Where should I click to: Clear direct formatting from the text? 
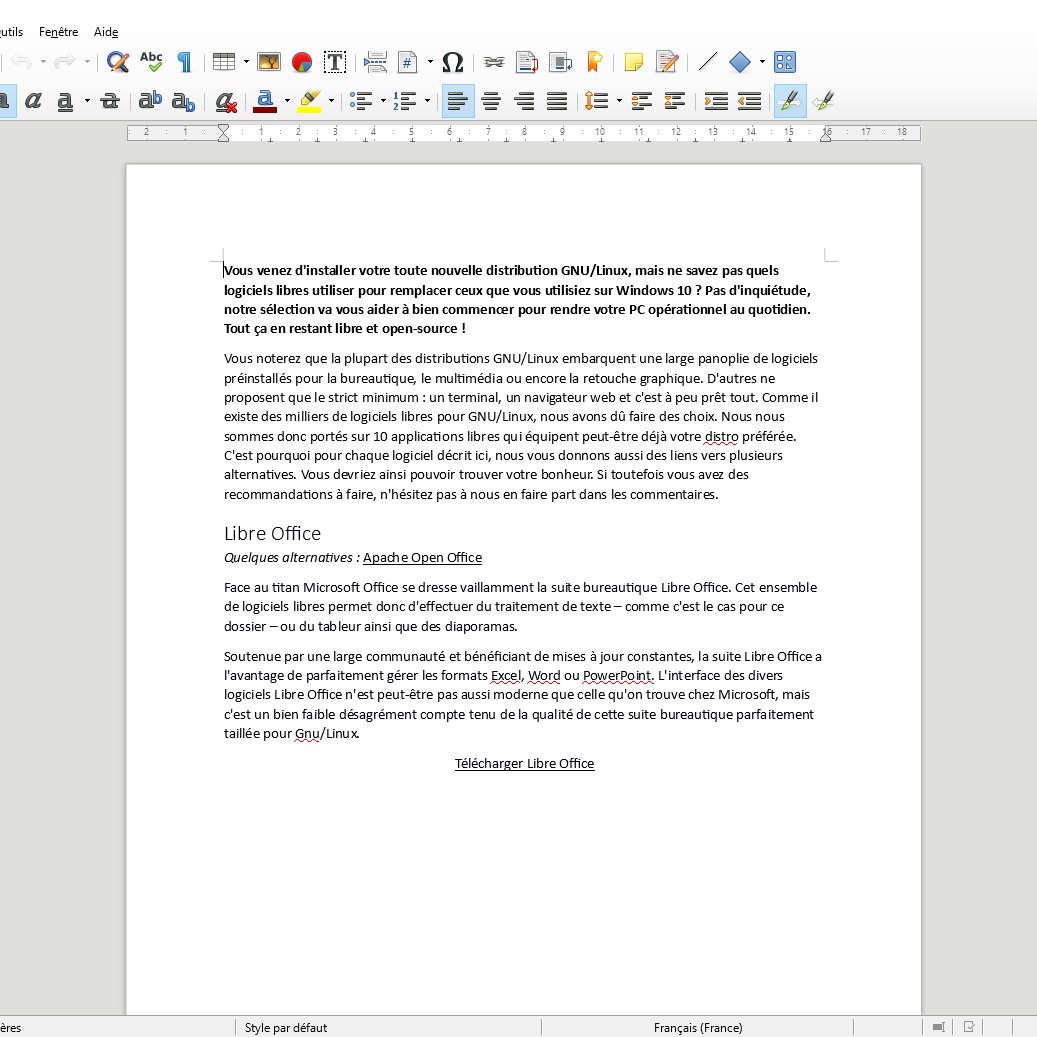(226, 101)
